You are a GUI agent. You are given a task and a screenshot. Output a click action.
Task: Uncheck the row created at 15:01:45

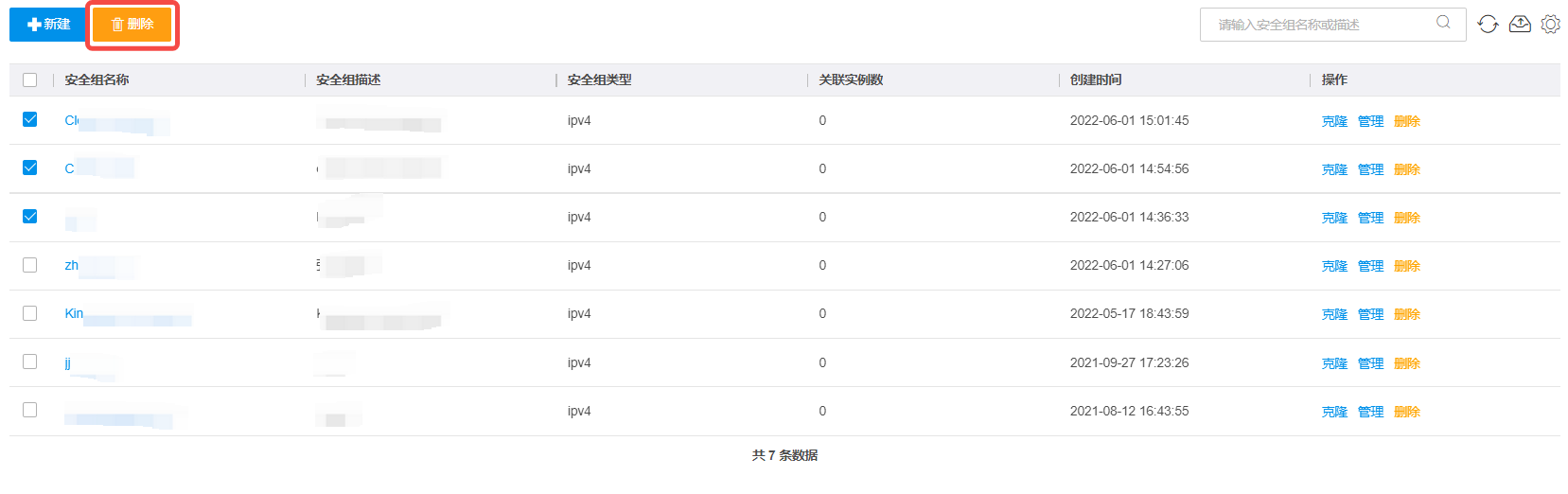coord(30,120)
